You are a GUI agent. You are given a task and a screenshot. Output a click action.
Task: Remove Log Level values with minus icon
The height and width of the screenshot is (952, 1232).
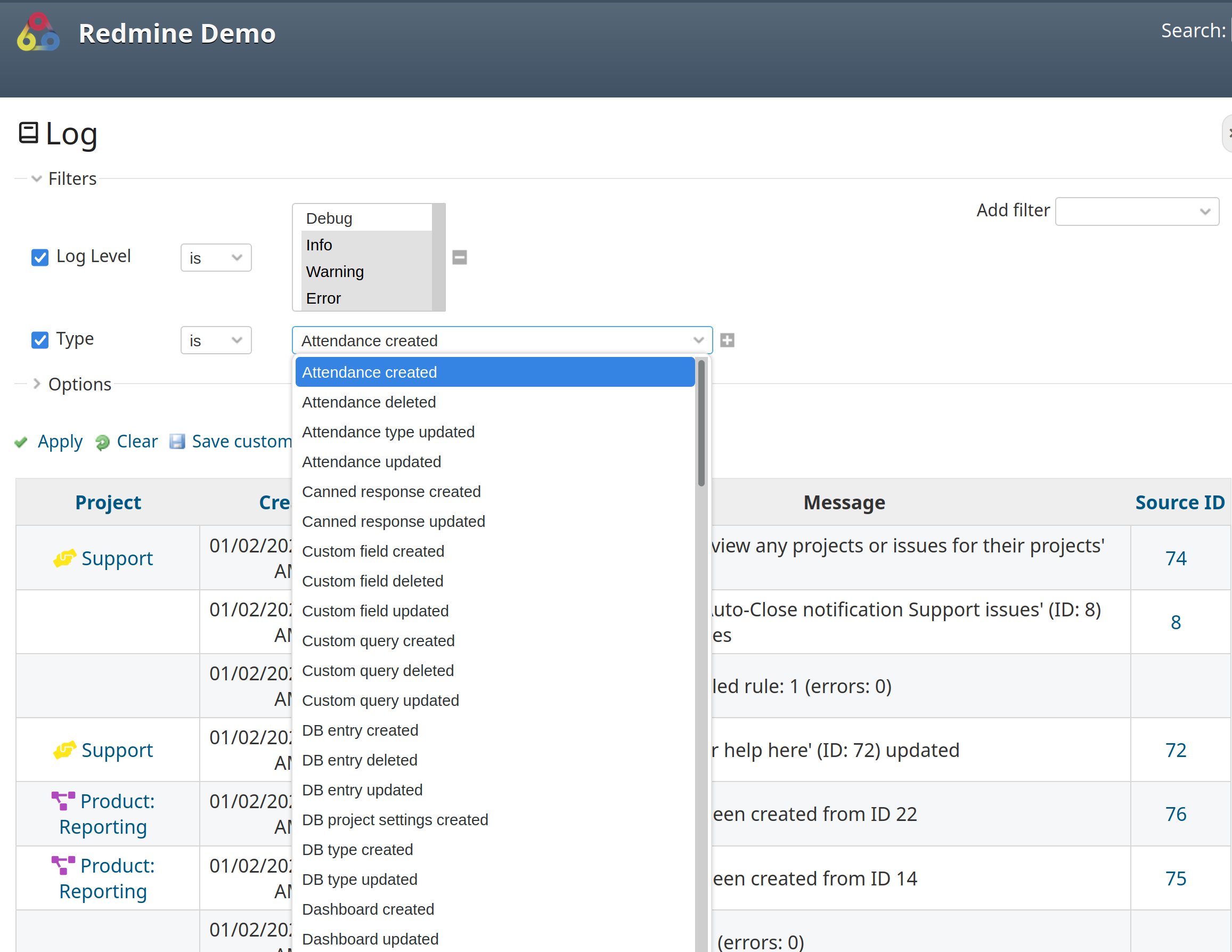(x=460, y=257)
